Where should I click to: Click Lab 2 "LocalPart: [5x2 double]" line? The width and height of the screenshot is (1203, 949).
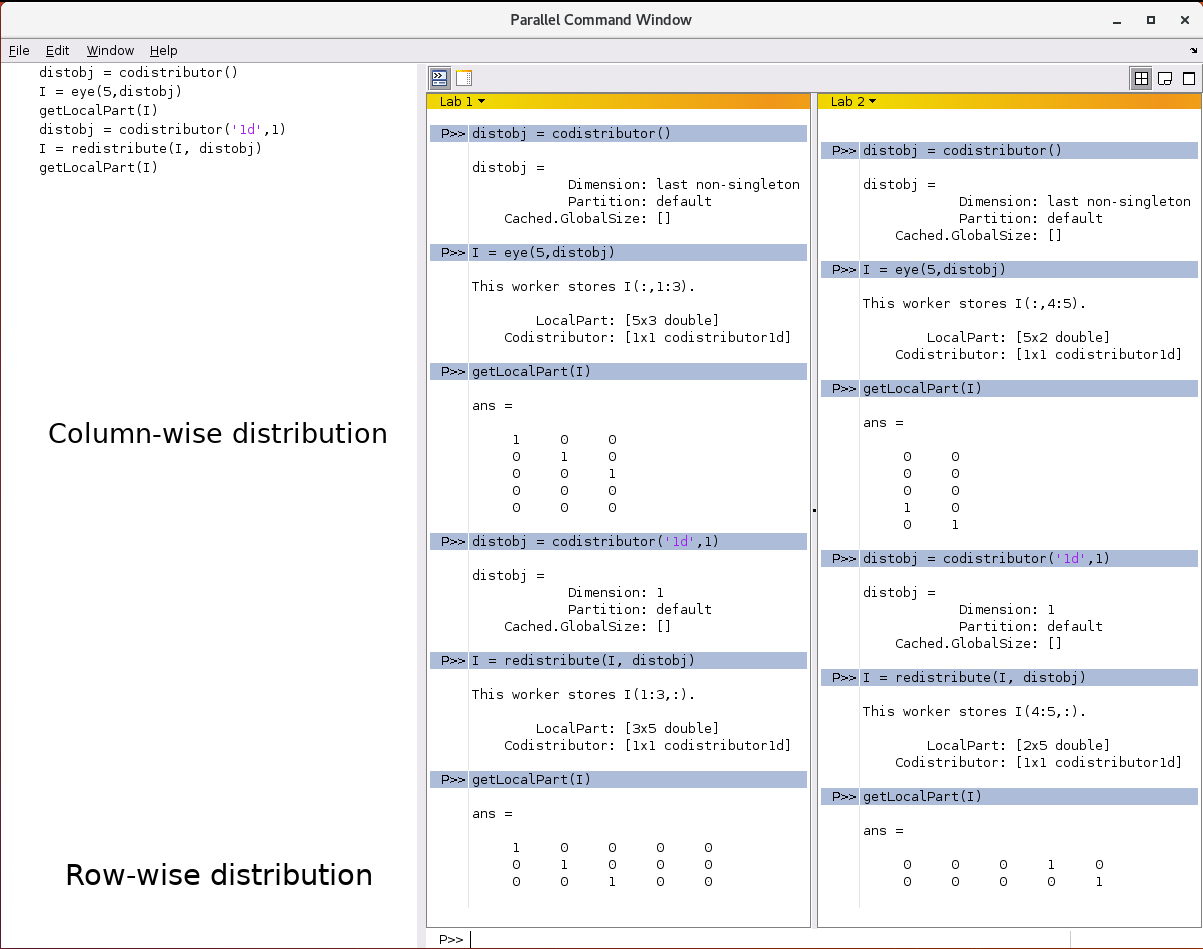pyautogui.click(x=1018, y=337)
